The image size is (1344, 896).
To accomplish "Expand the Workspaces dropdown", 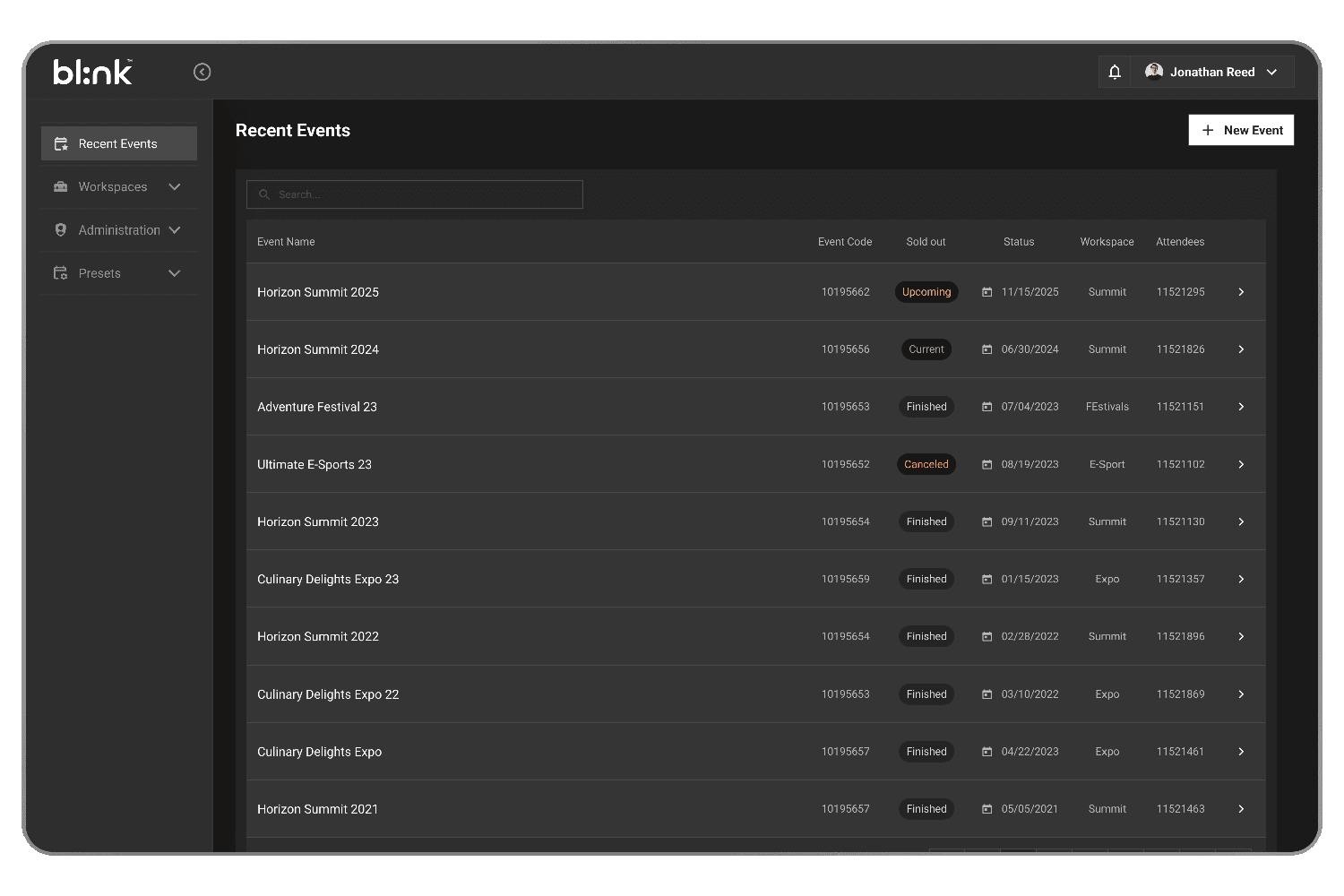I will (x=175, y=186).
